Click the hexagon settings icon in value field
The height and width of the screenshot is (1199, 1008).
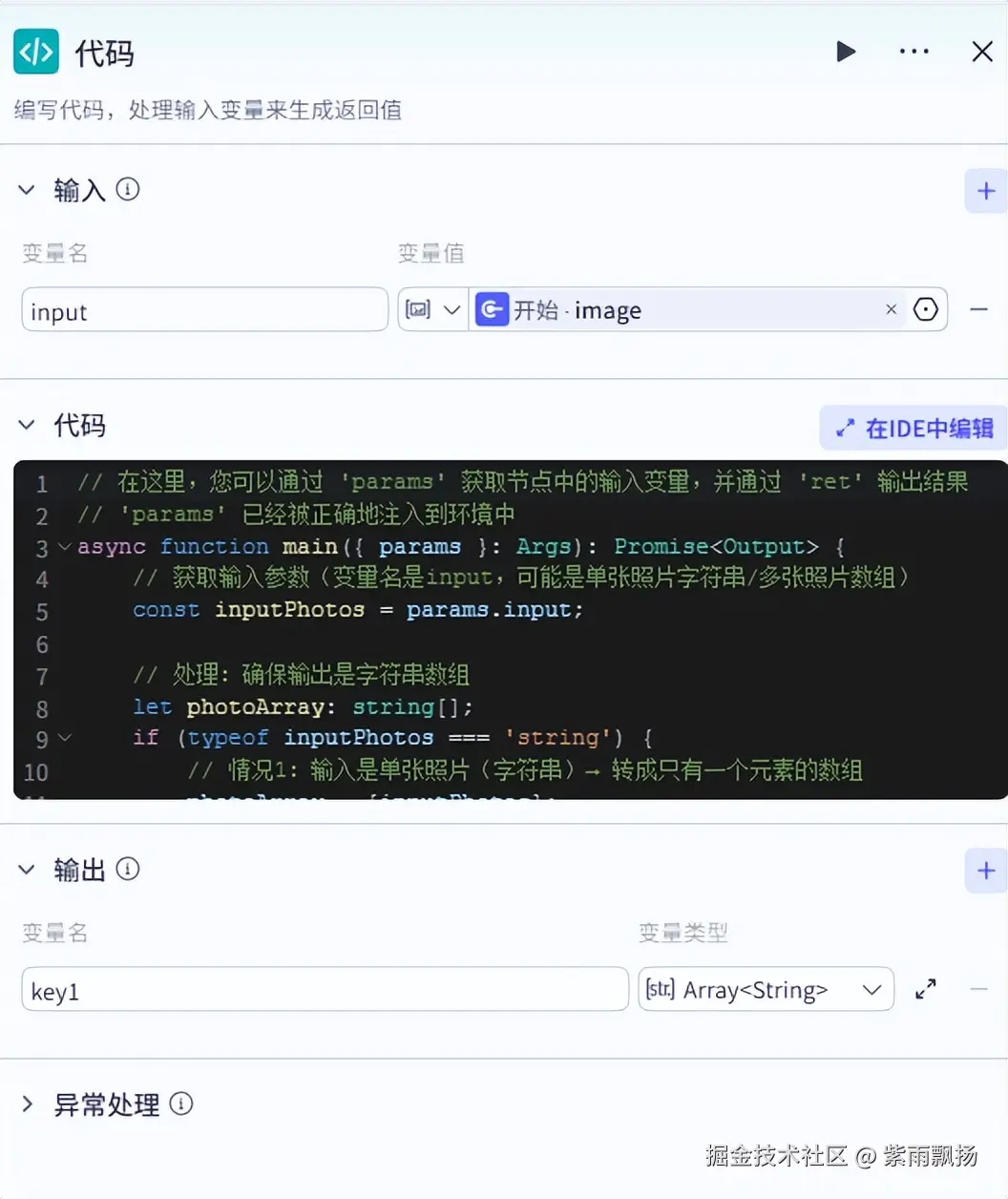(925, 309)
